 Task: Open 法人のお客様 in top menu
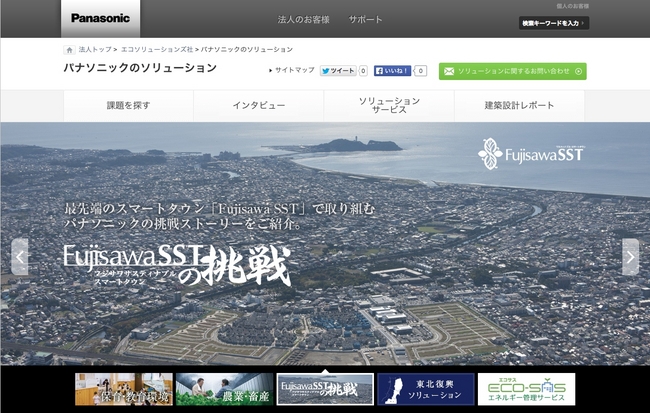tap(303, 20)
